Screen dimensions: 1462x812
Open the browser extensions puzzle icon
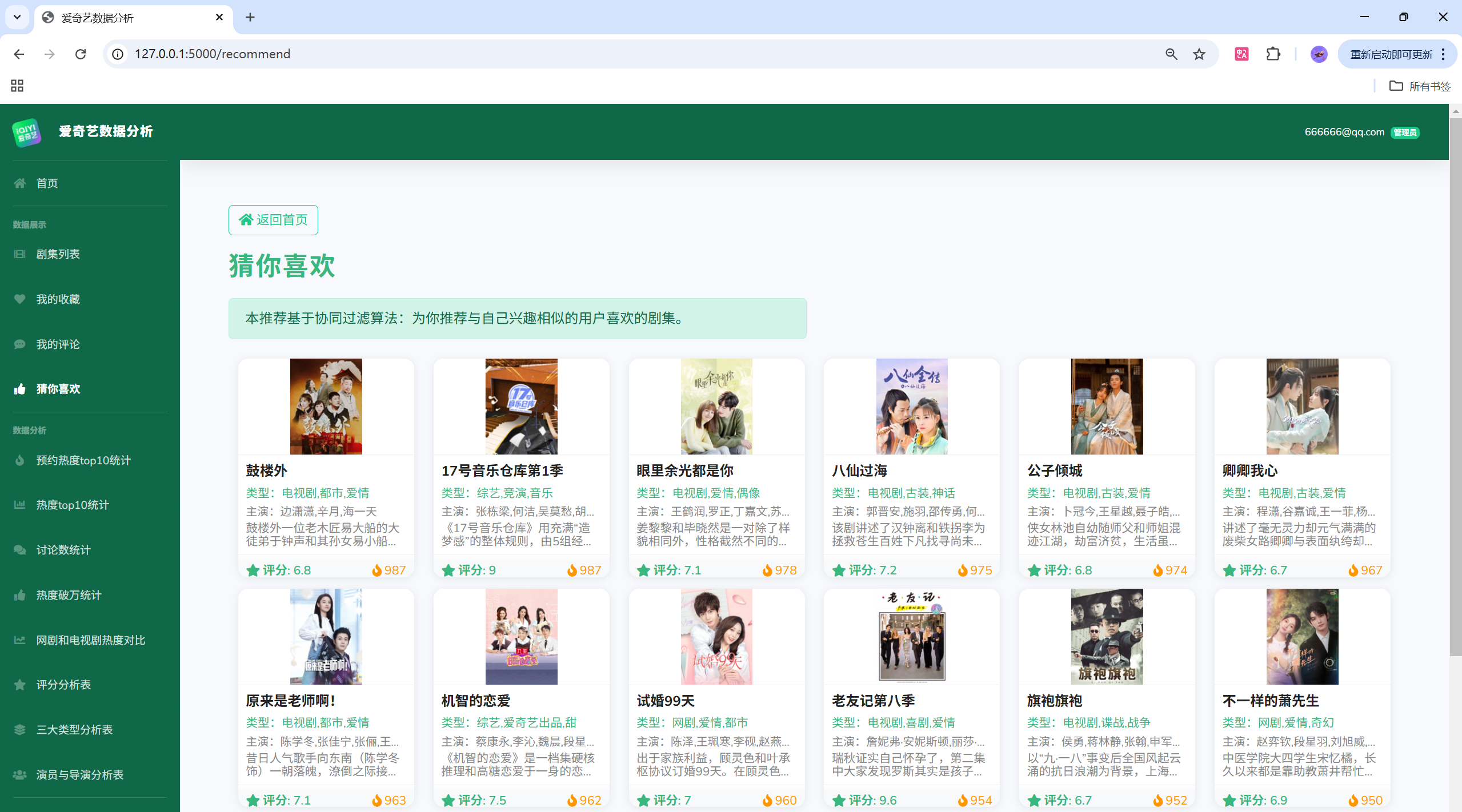(1273, 54)
